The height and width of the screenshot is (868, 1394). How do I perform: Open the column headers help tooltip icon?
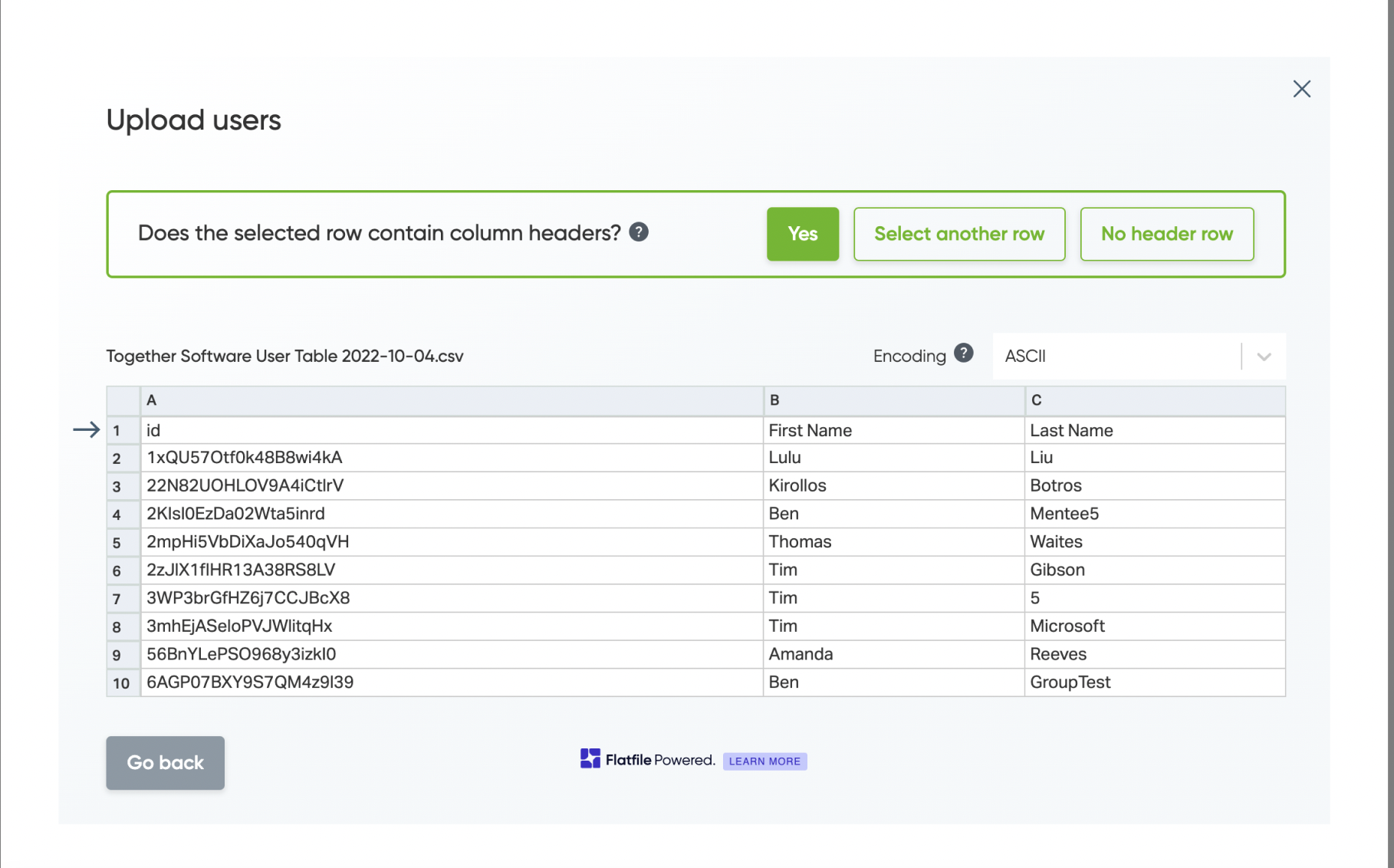(x=639, y=232)
